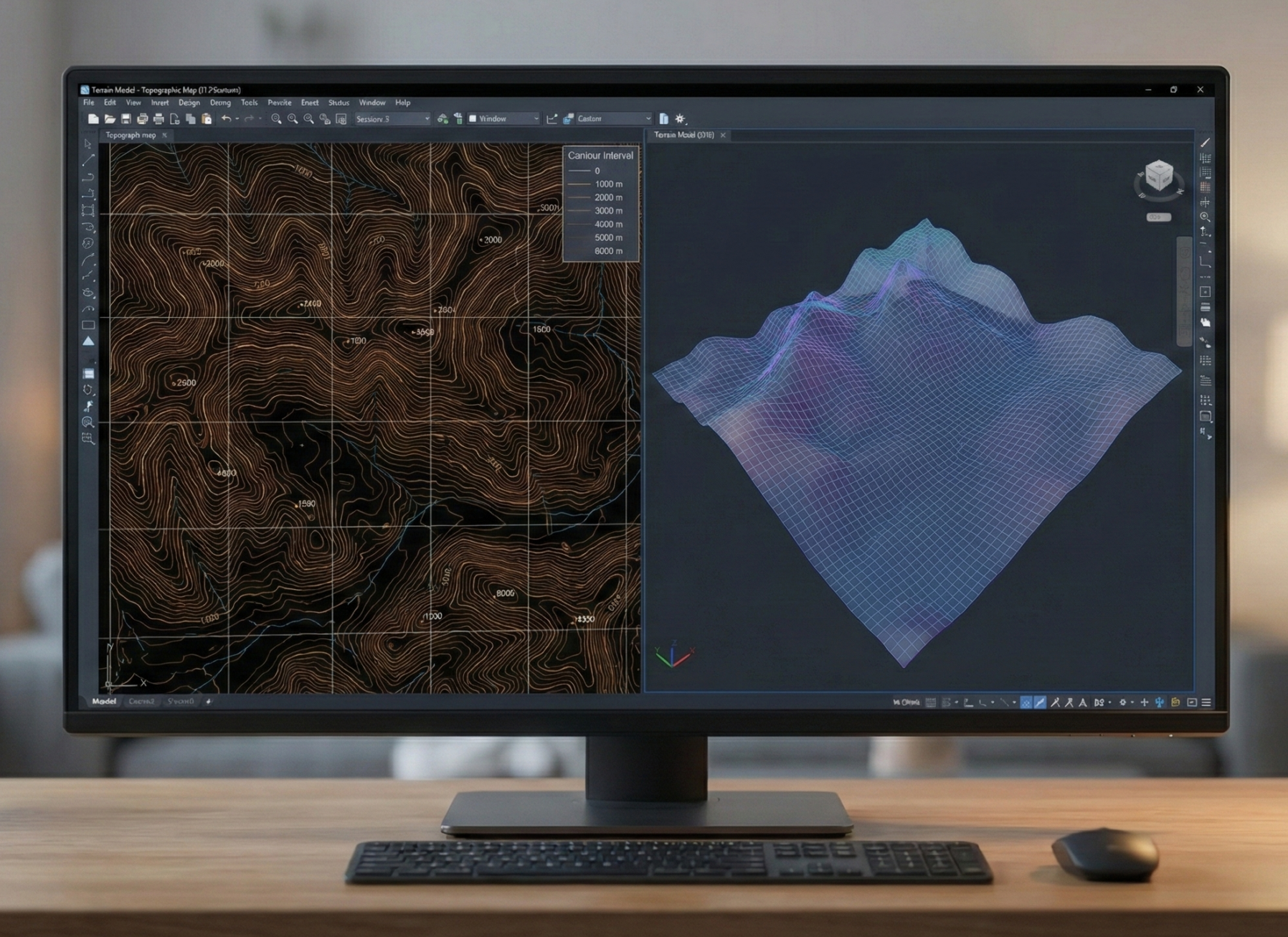This screenshot has height=937, width=1288.
Task: Open the Session 3 dropdown
Action: click(392, 119)
